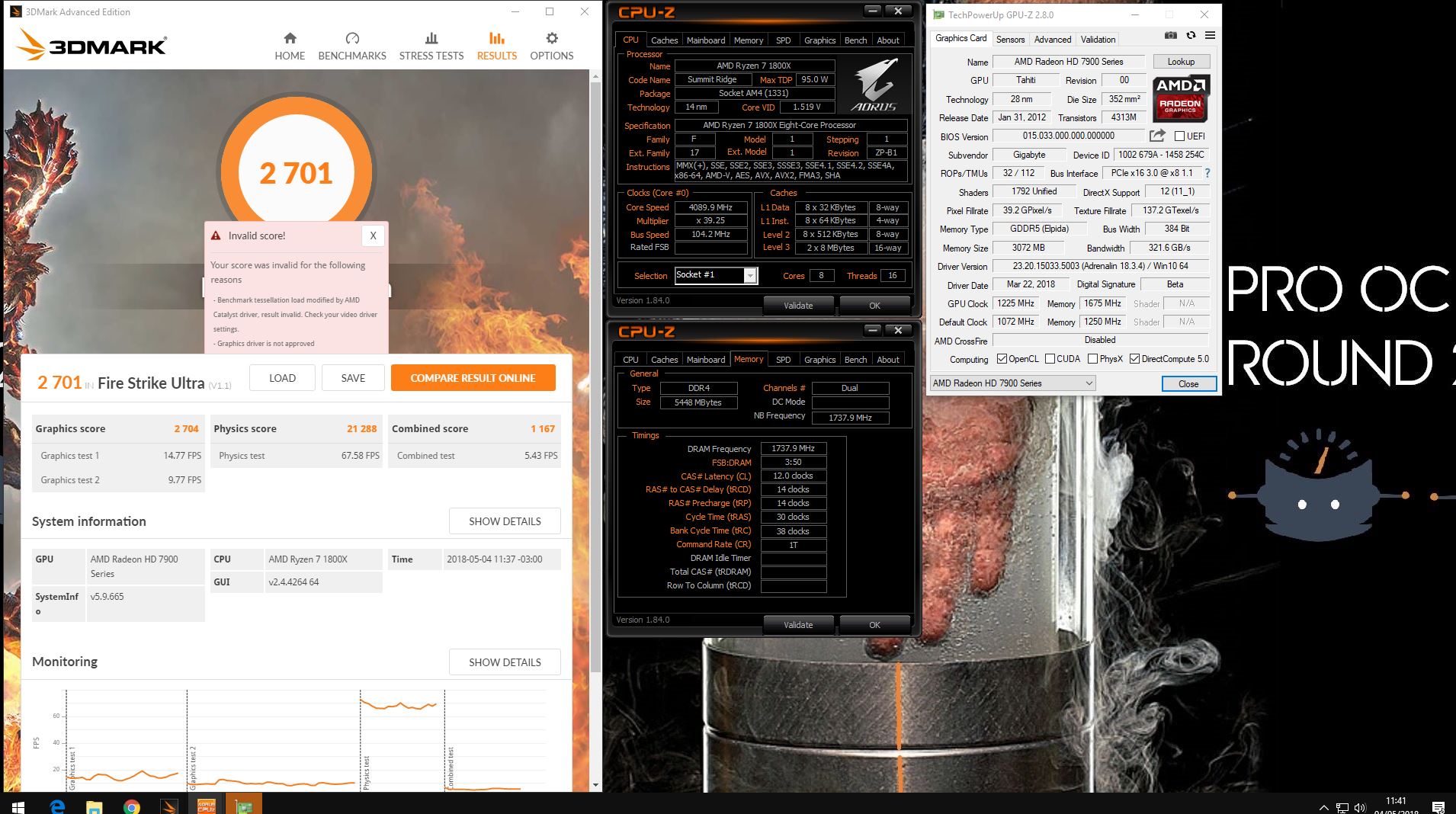Show hidden tray icons chevron
1456x814 pixels.
pos(1323,808)
